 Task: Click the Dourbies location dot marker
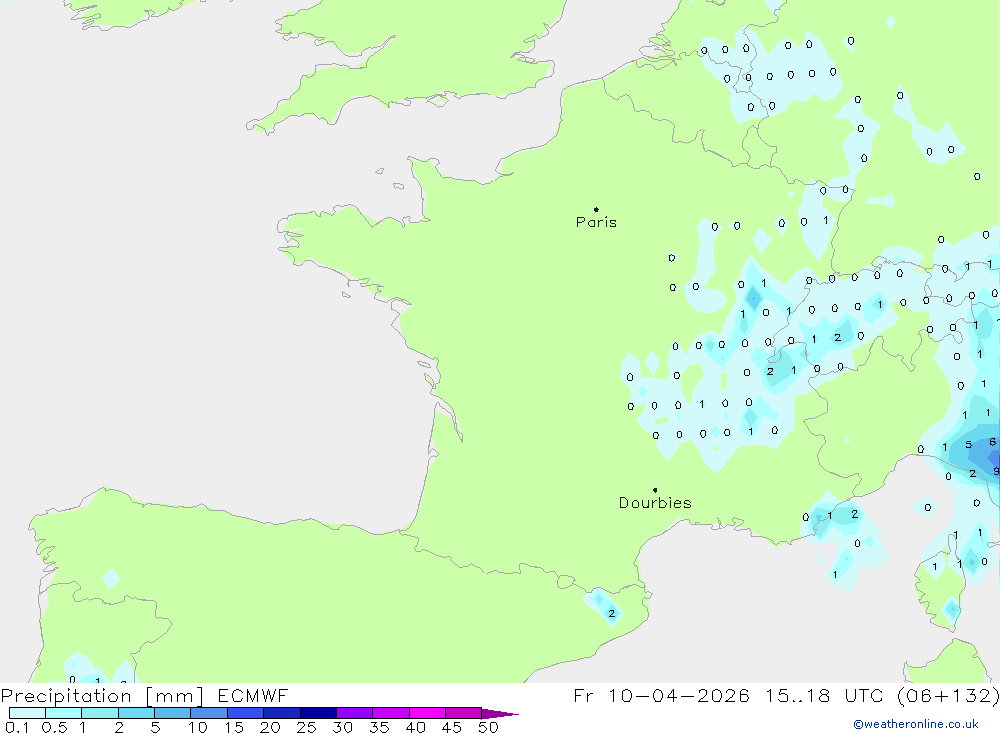(x=655, y=490)
